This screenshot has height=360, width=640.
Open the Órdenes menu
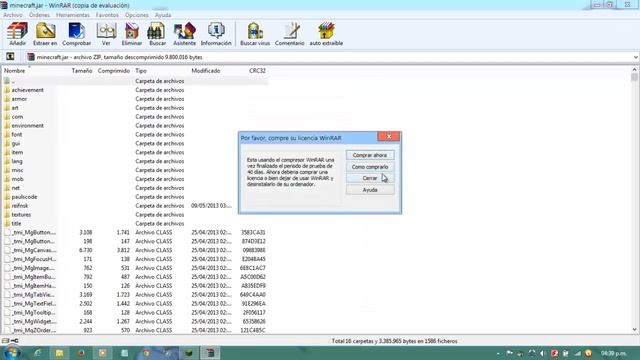[x=39, y=15]
